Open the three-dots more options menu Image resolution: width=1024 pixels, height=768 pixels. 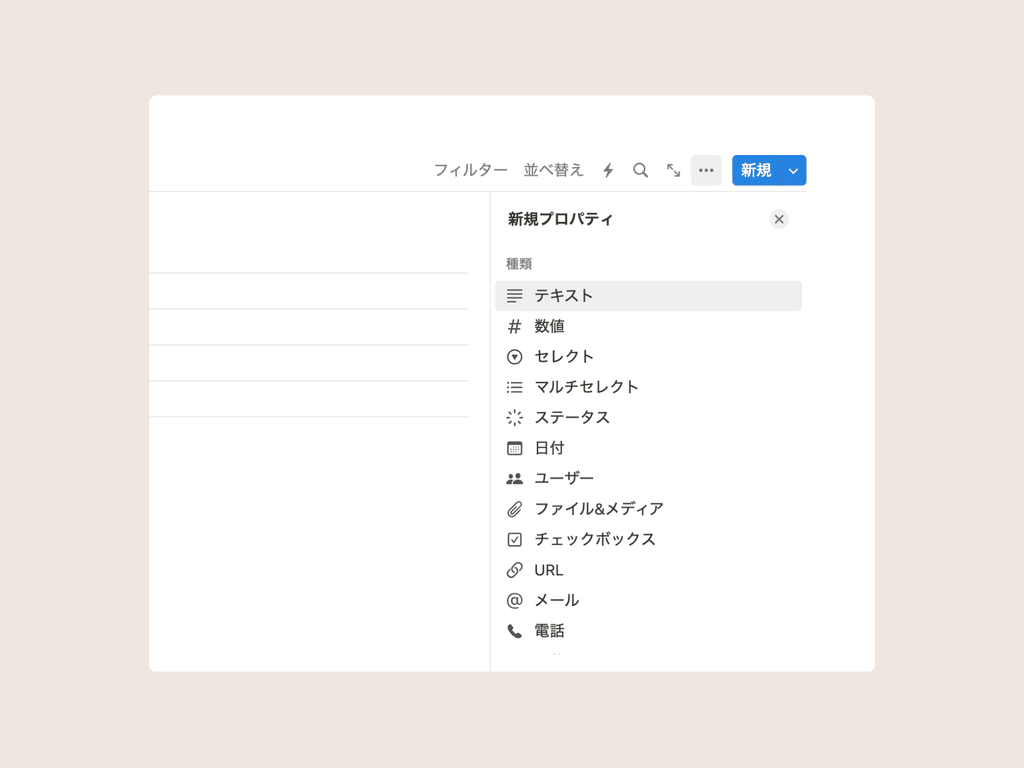click(706, 170)
